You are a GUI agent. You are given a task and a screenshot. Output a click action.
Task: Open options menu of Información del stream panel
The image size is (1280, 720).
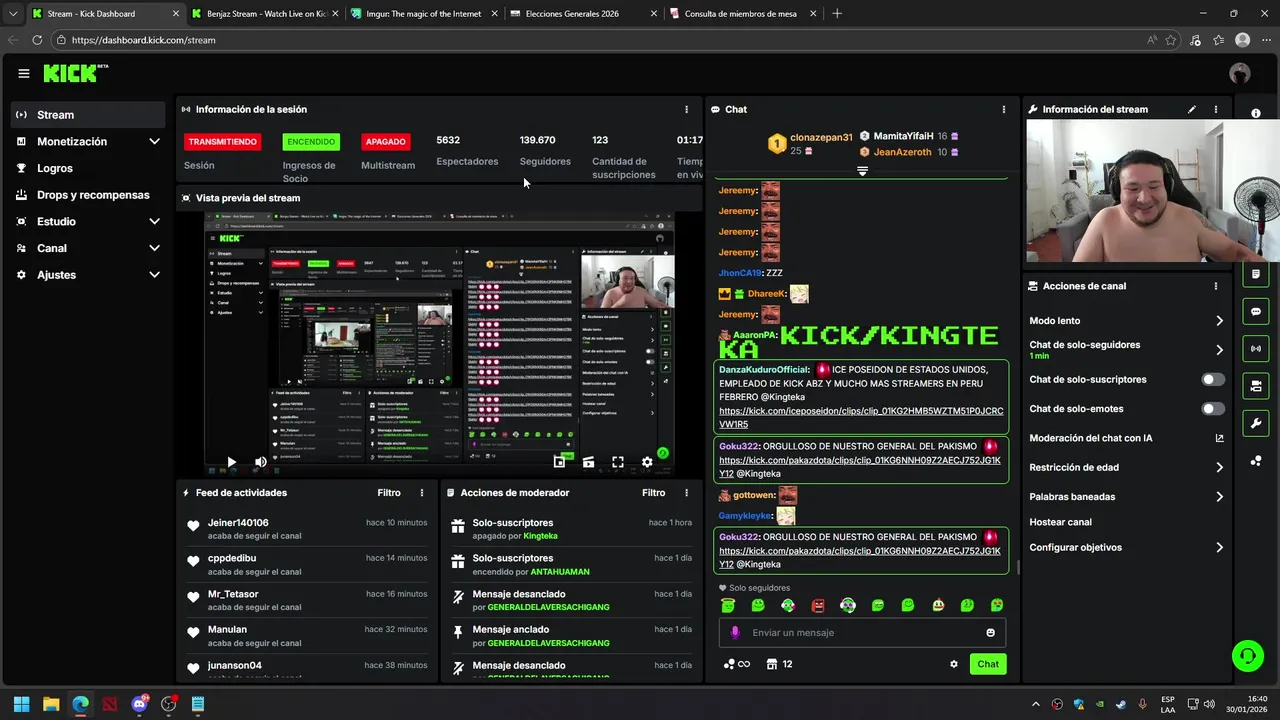point(1216,109)
